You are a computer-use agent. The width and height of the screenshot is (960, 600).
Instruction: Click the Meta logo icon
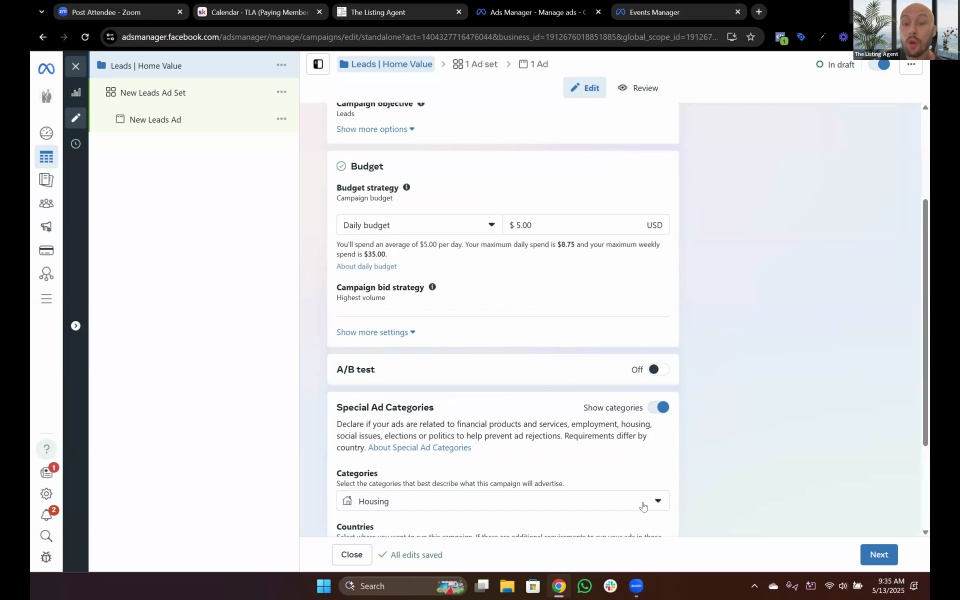coord(46,69)
